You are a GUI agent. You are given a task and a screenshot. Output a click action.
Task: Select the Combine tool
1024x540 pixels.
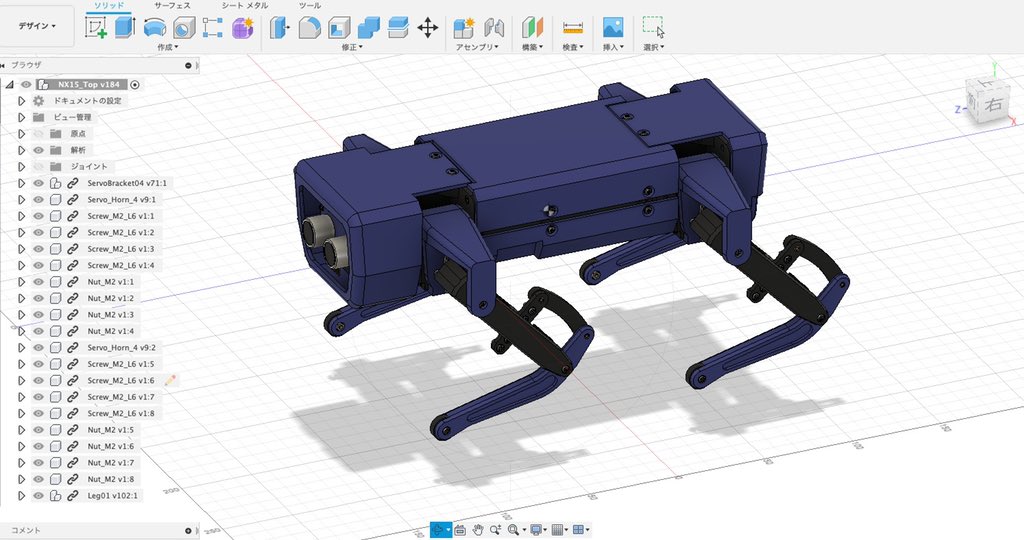coord(368,27)
